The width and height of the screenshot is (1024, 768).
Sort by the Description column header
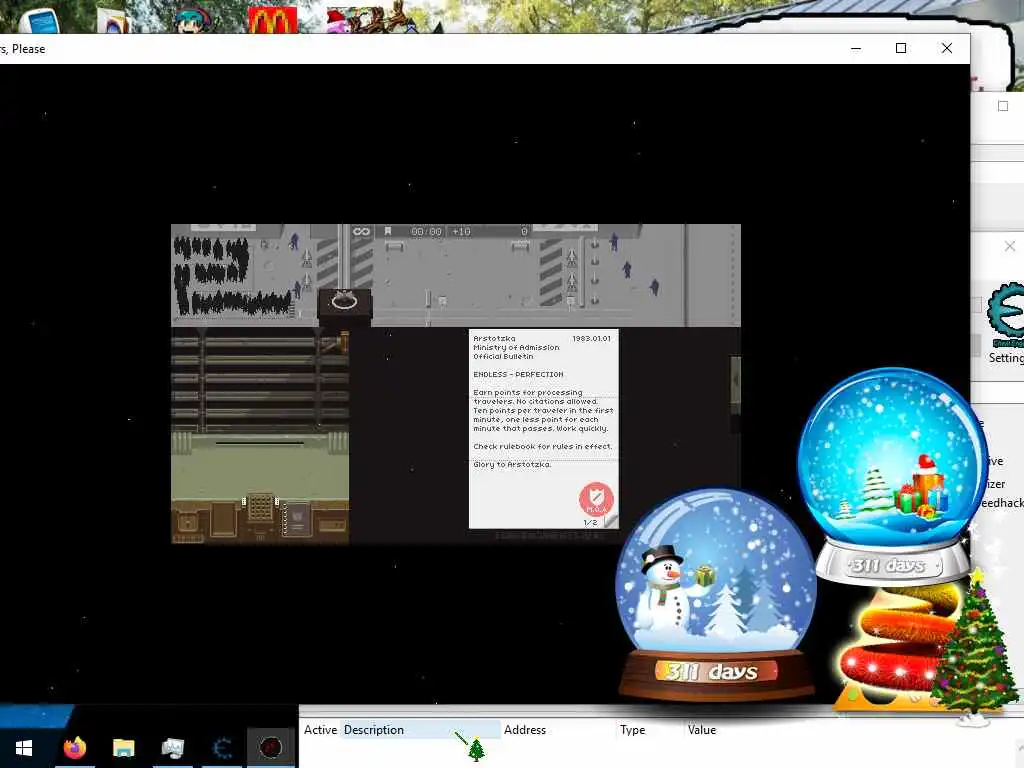tap(421, 729)
